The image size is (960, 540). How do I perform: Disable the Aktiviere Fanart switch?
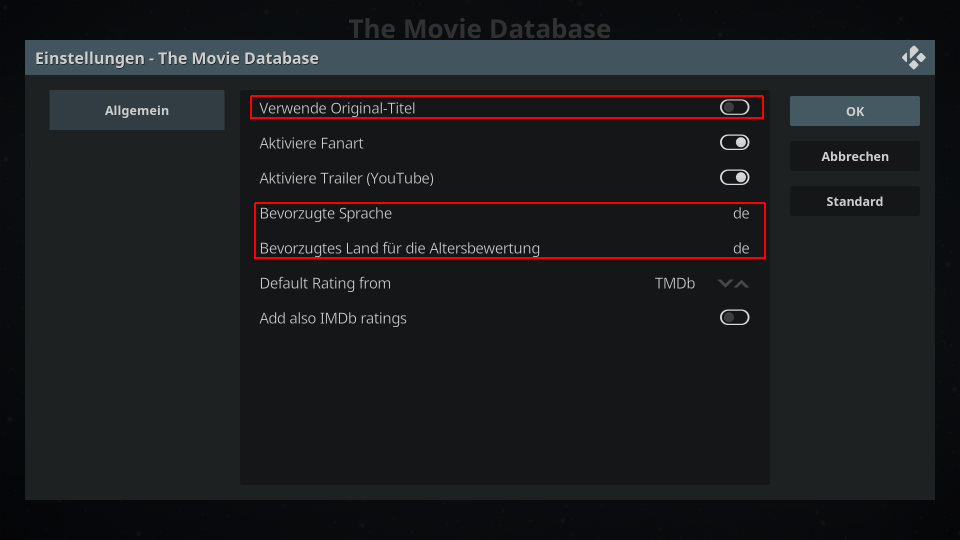coord(734,143)
